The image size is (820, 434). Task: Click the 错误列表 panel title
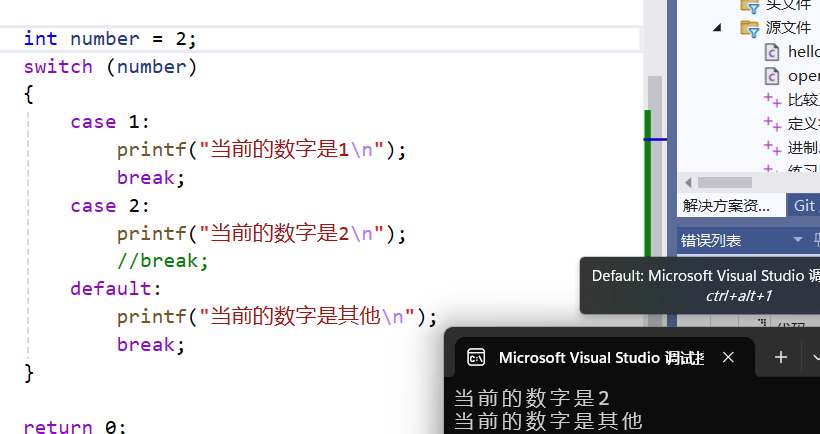[711, 241]
